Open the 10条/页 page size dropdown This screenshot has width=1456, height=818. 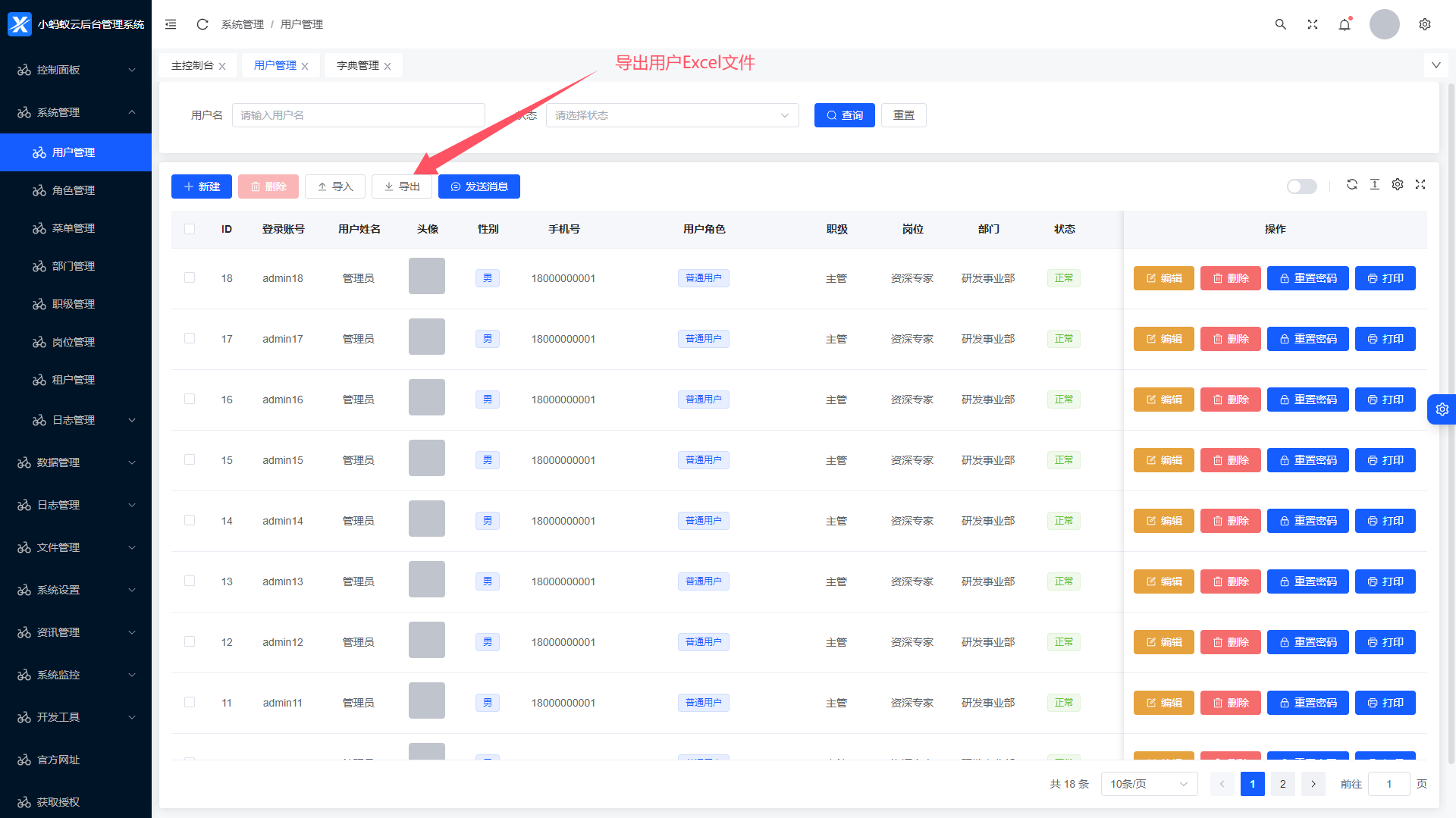tap(1149, 784)
